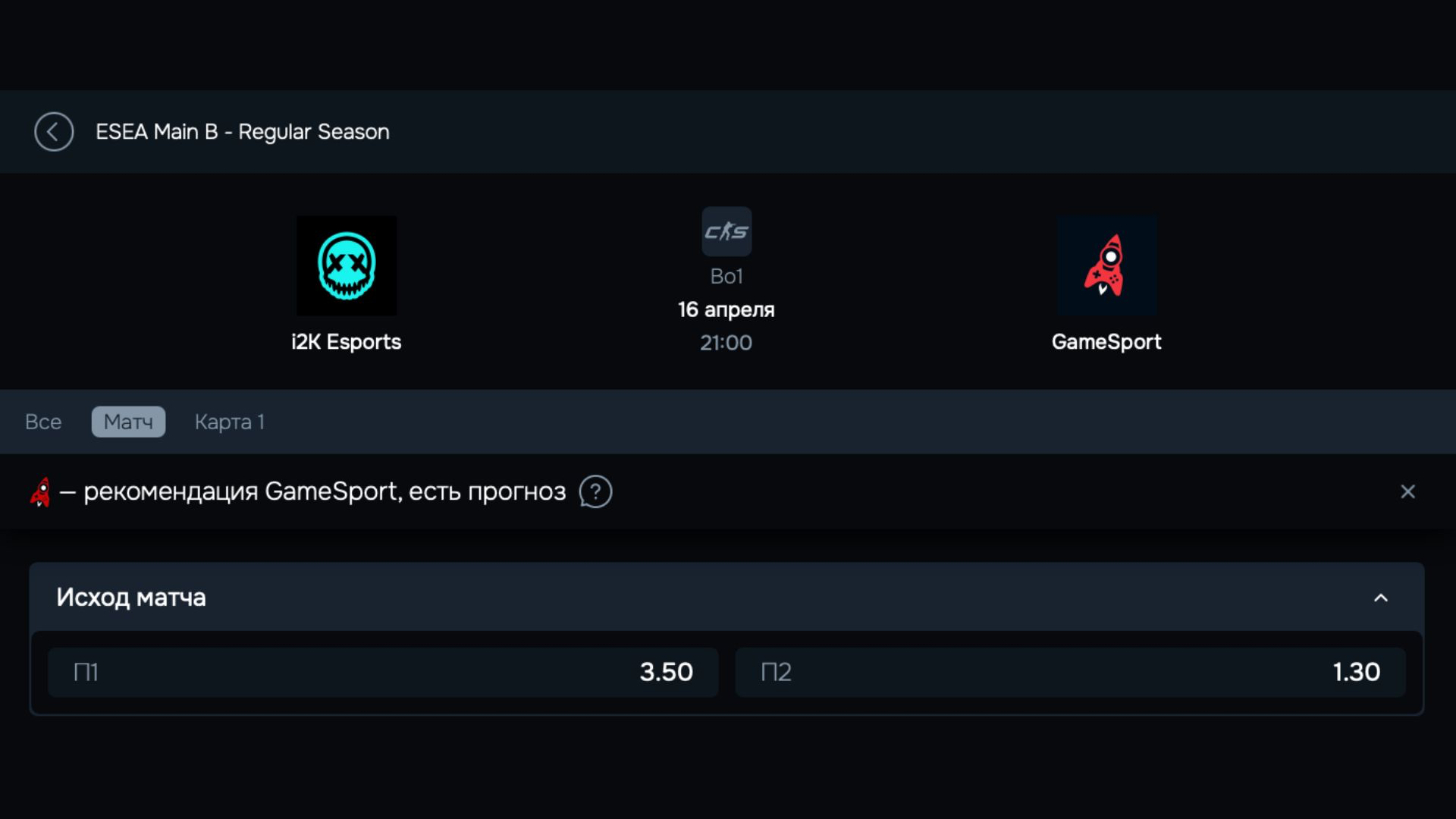Click the Bo1 format label

pos(726,277)
